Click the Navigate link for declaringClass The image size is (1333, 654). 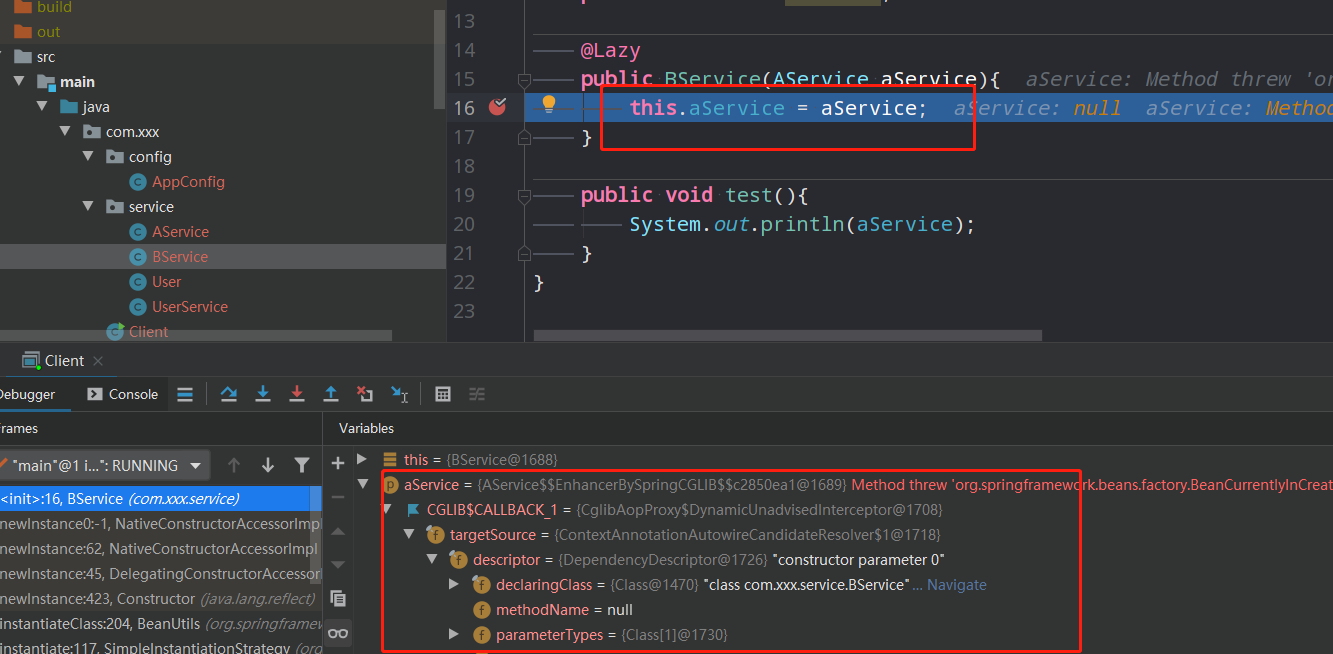[x=956, y=585]
